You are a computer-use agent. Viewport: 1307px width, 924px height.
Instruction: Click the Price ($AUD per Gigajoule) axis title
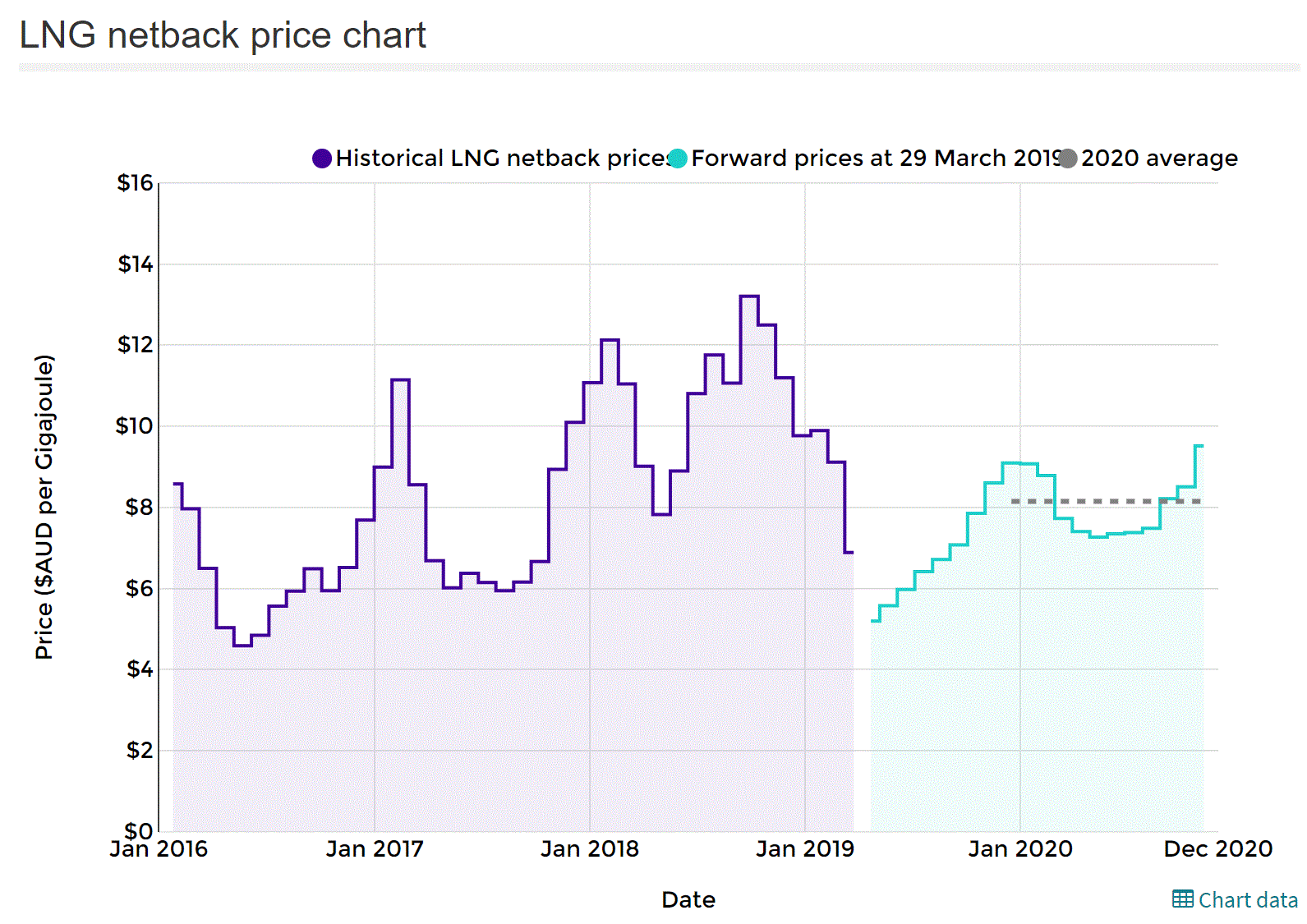[44, 507]
